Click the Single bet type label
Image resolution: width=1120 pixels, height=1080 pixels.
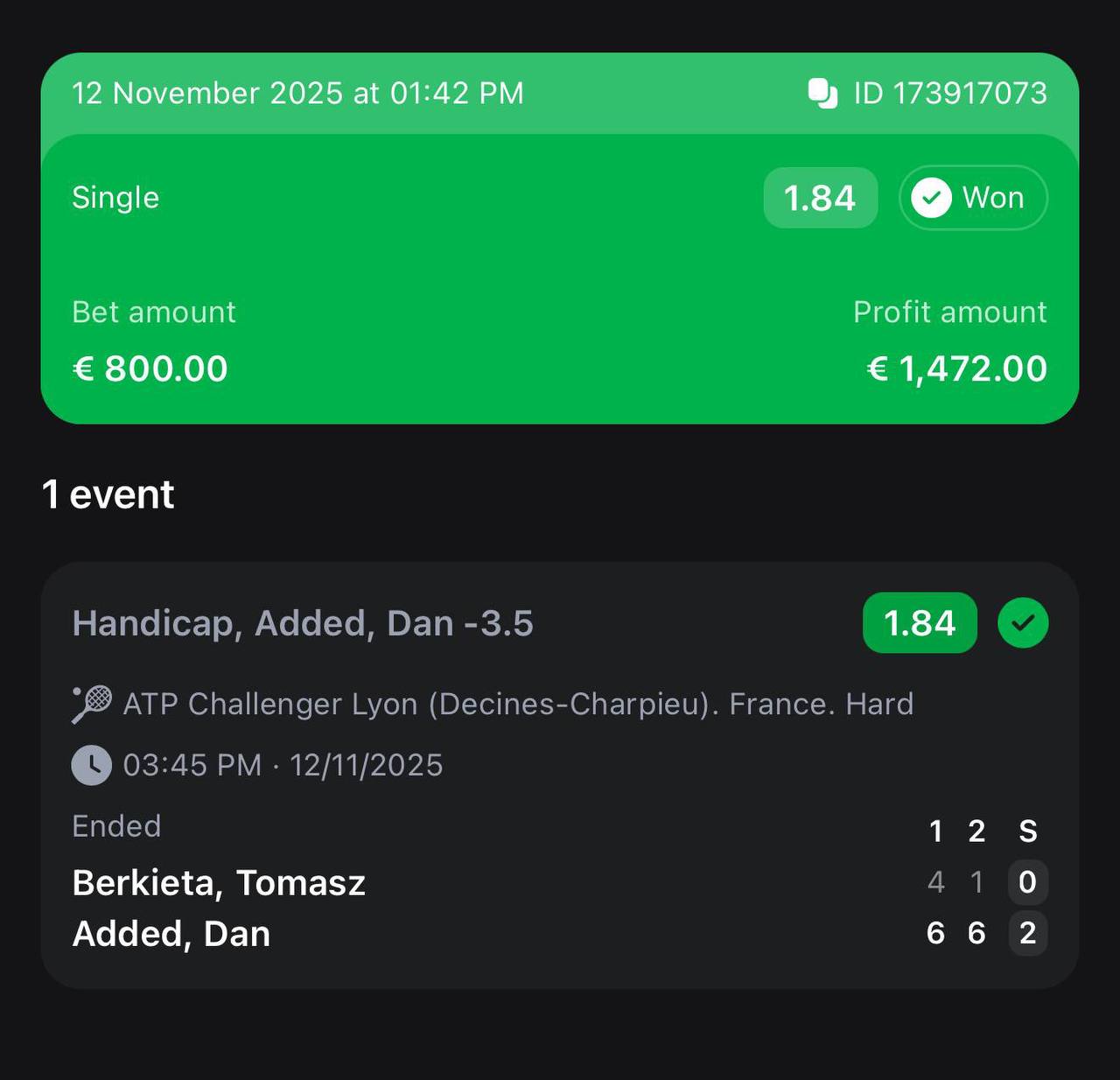tap(115, 198)
